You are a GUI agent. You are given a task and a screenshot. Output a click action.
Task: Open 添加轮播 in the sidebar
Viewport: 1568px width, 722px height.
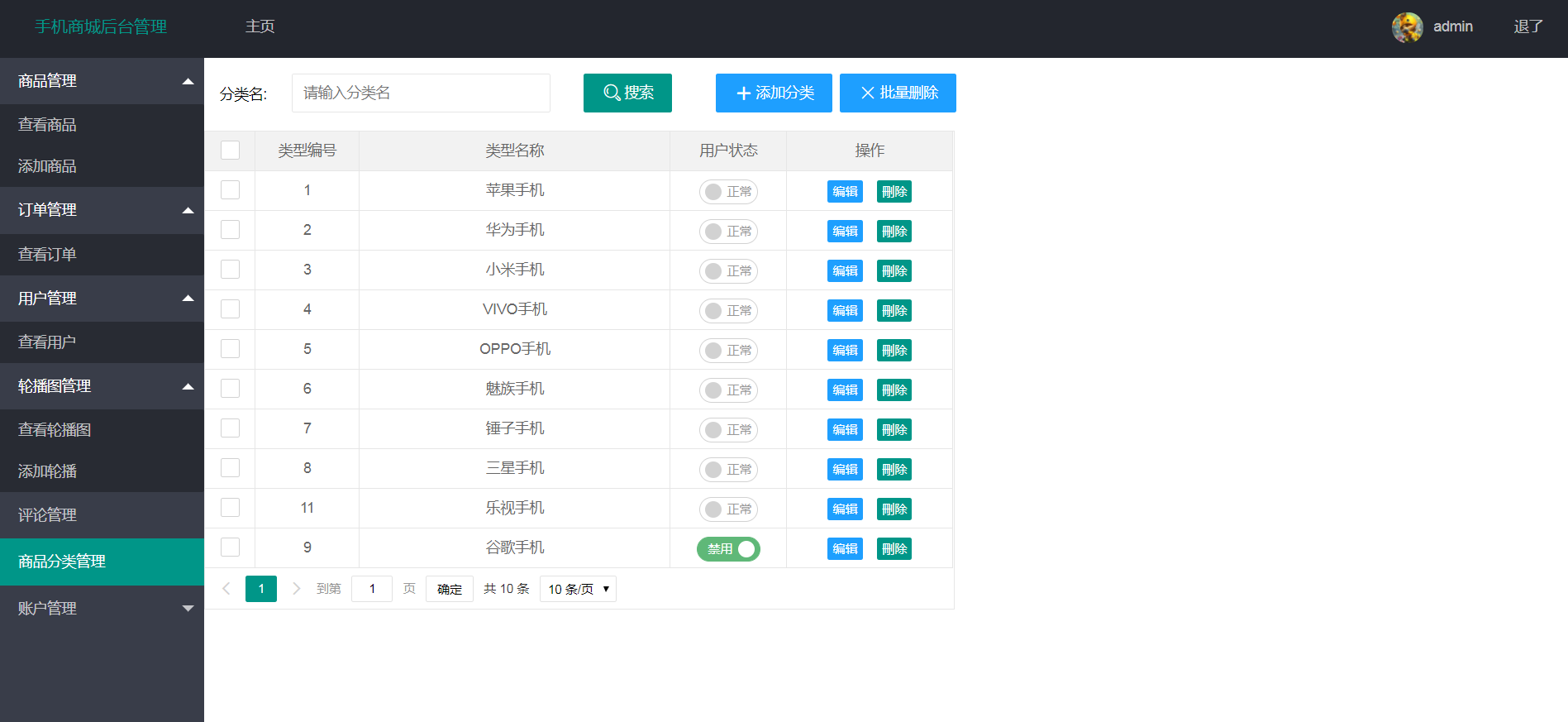[102, 471]
